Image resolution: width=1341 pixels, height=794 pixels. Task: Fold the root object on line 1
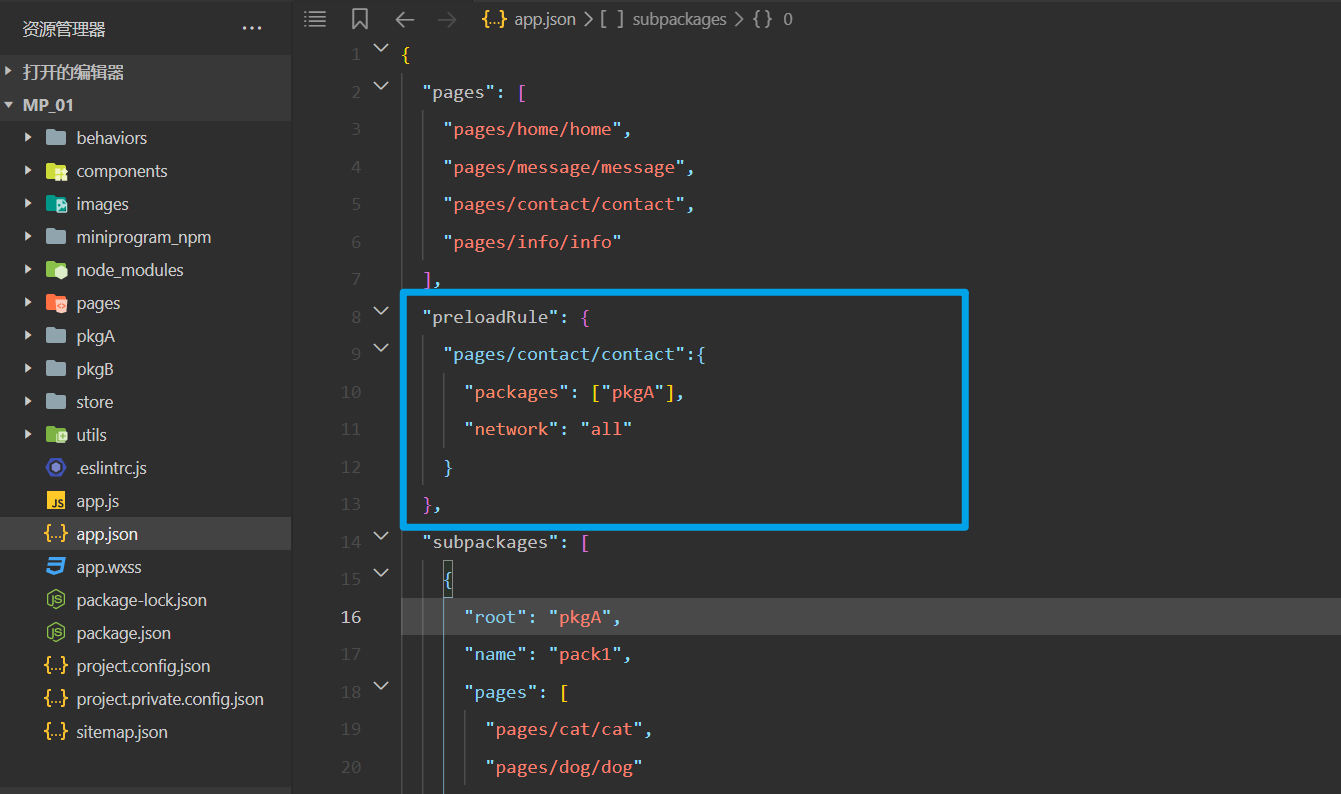pyautogui.click(x=380, y=48)
